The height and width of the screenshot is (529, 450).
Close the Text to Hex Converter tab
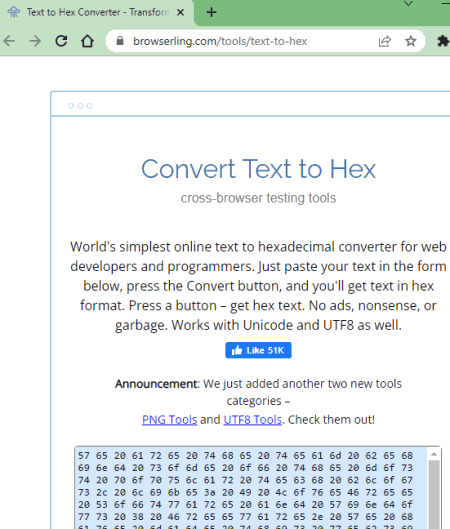pos(180,12)
